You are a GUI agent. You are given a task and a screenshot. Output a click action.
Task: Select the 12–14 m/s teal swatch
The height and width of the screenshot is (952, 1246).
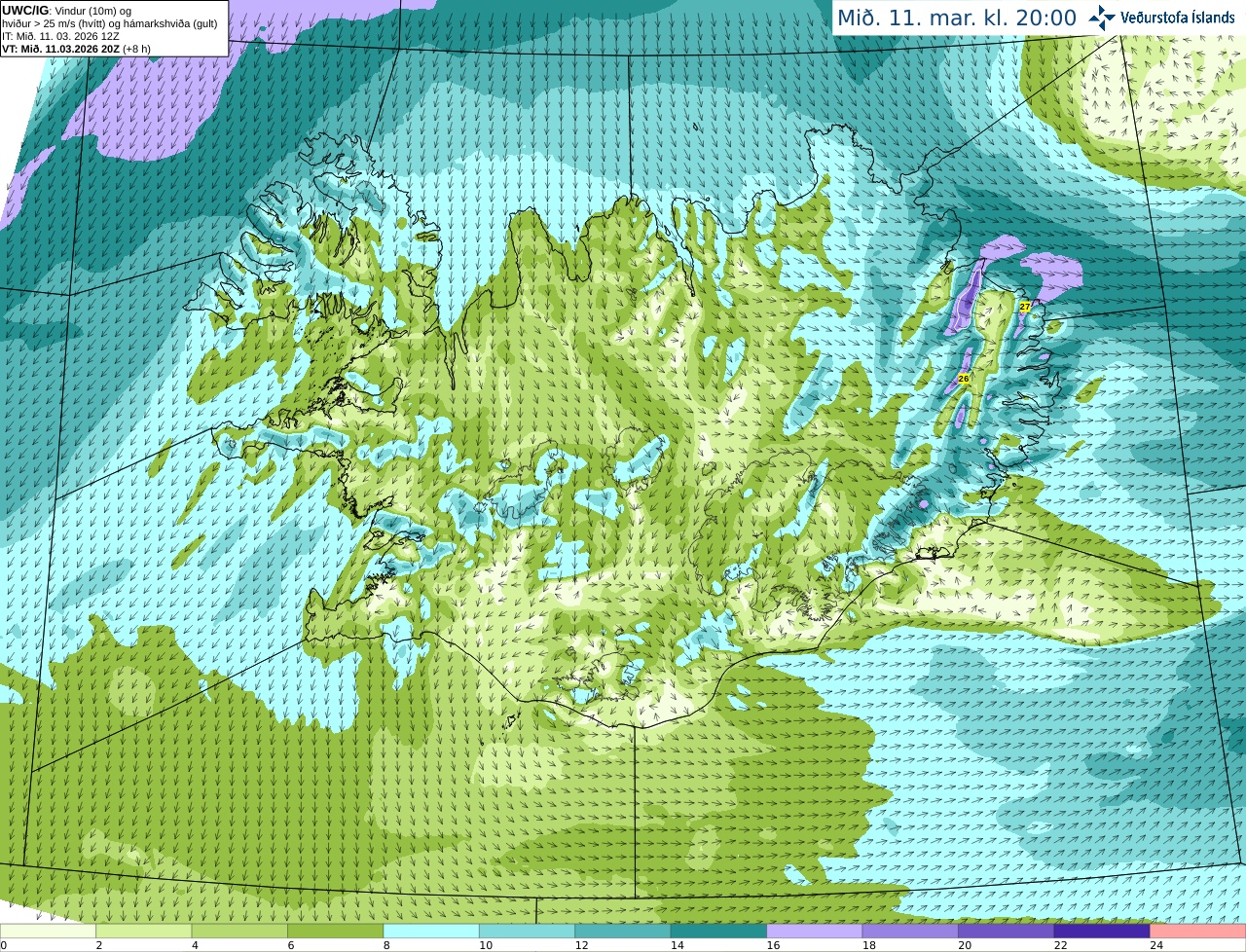pos(623,932)
